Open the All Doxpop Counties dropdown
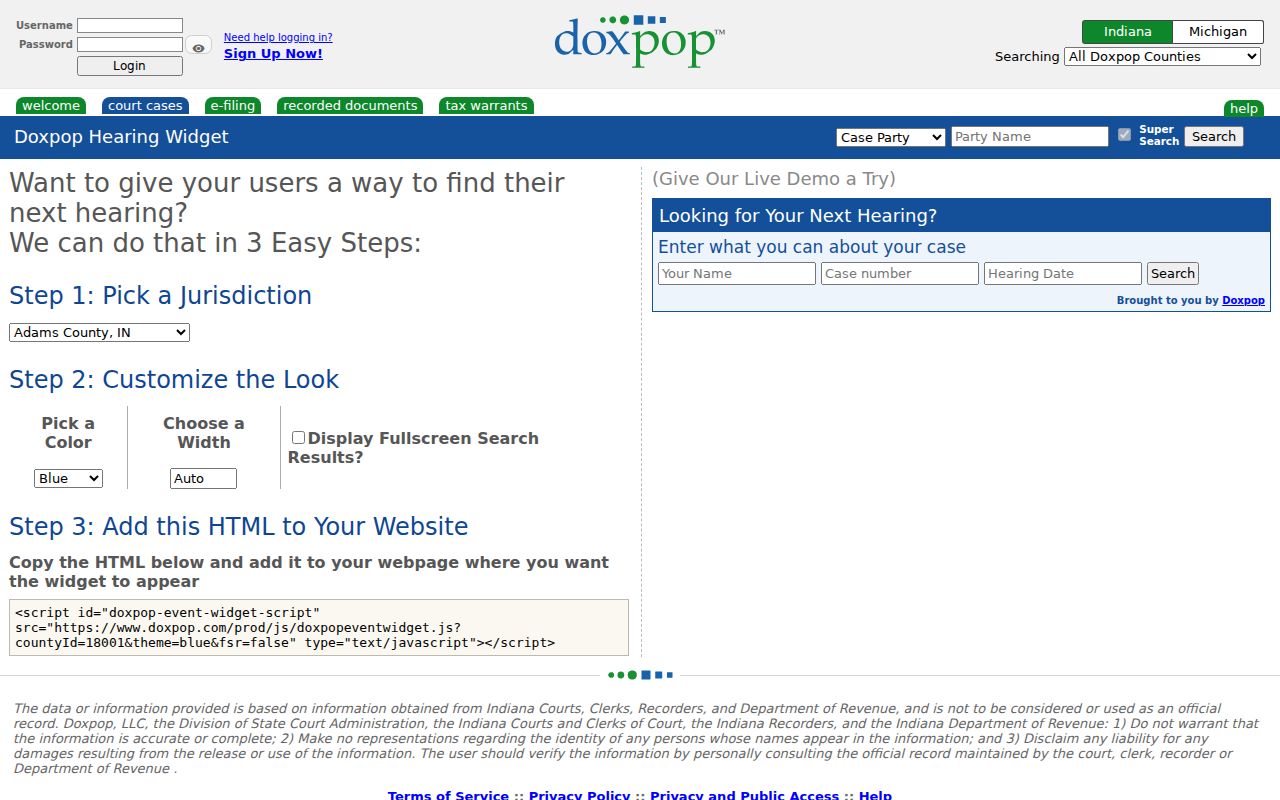This screenshot has height=800, width=1280. point(1163,57)
